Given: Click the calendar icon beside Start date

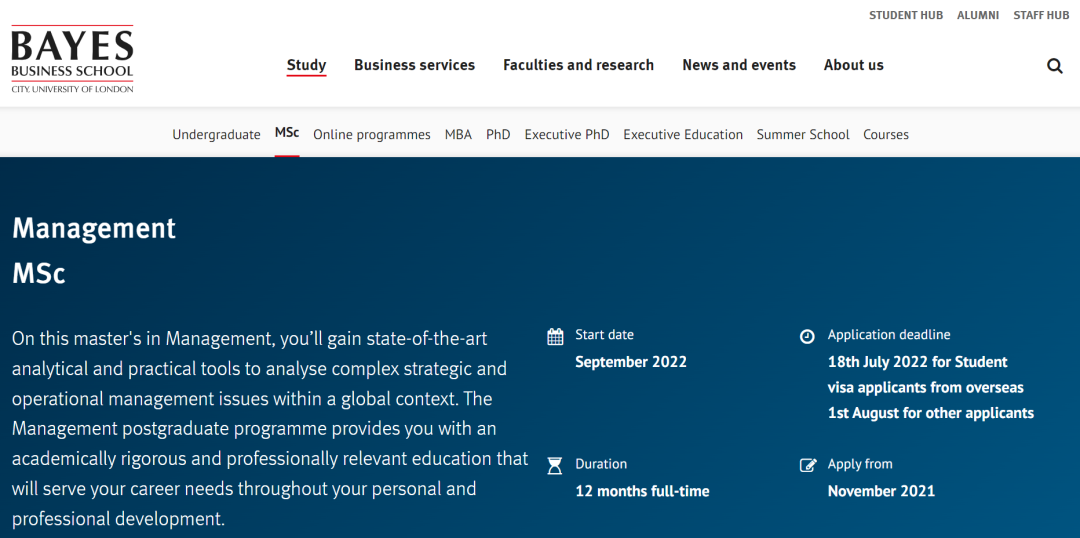Looking at the screenshot, I should [x=555, y=336].
